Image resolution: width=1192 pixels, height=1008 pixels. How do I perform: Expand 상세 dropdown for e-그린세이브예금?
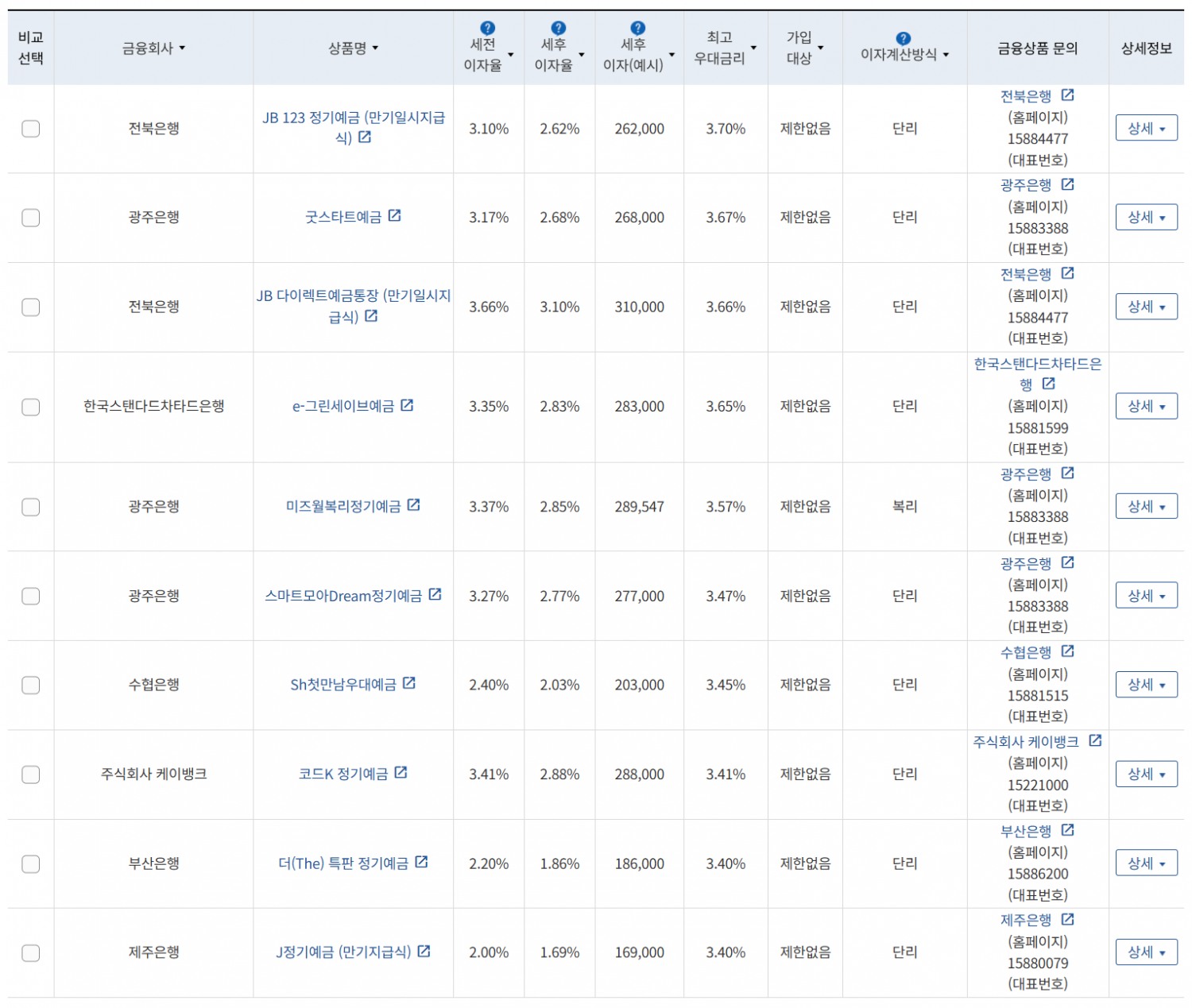pyautogui.click(x=1147, y=406)
